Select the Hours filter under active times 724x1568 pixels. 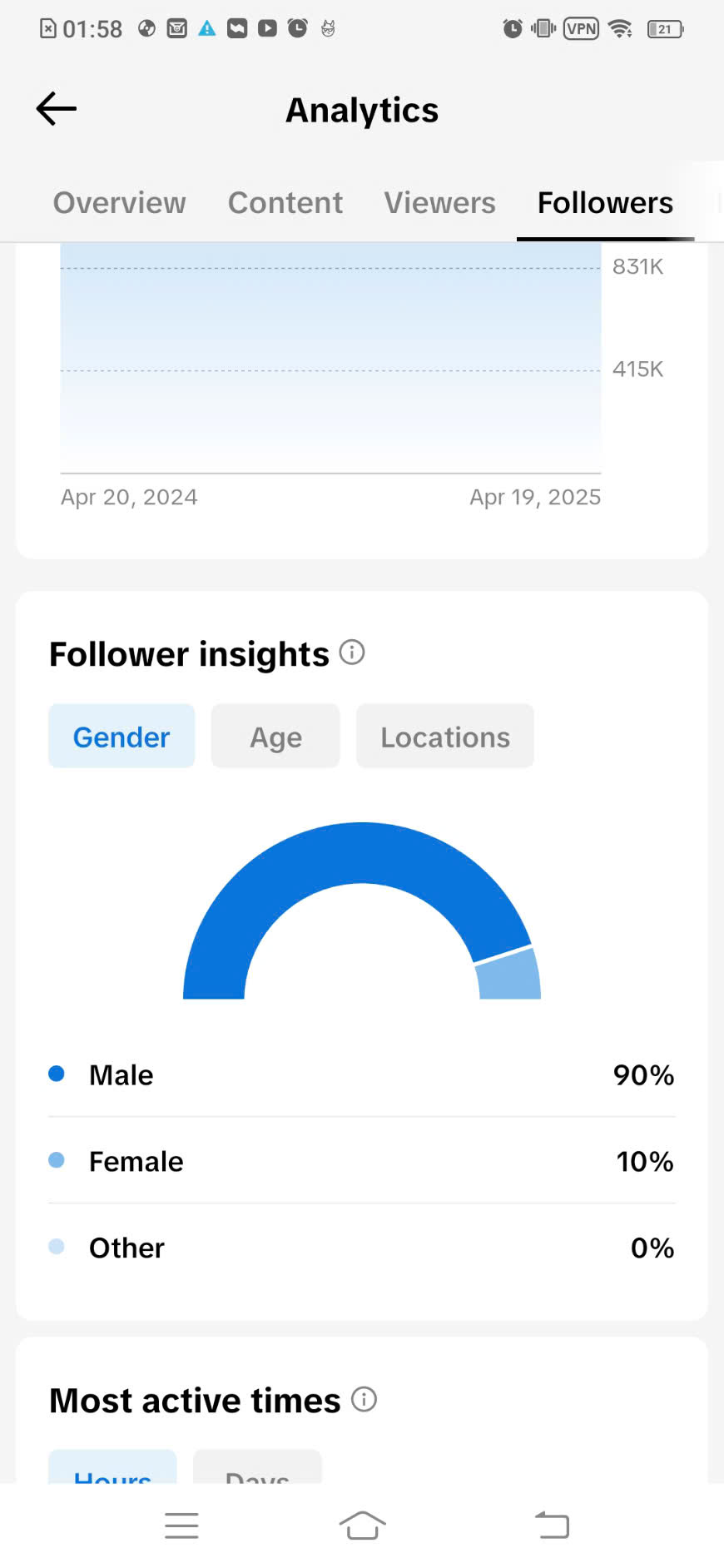point(112,1466)
